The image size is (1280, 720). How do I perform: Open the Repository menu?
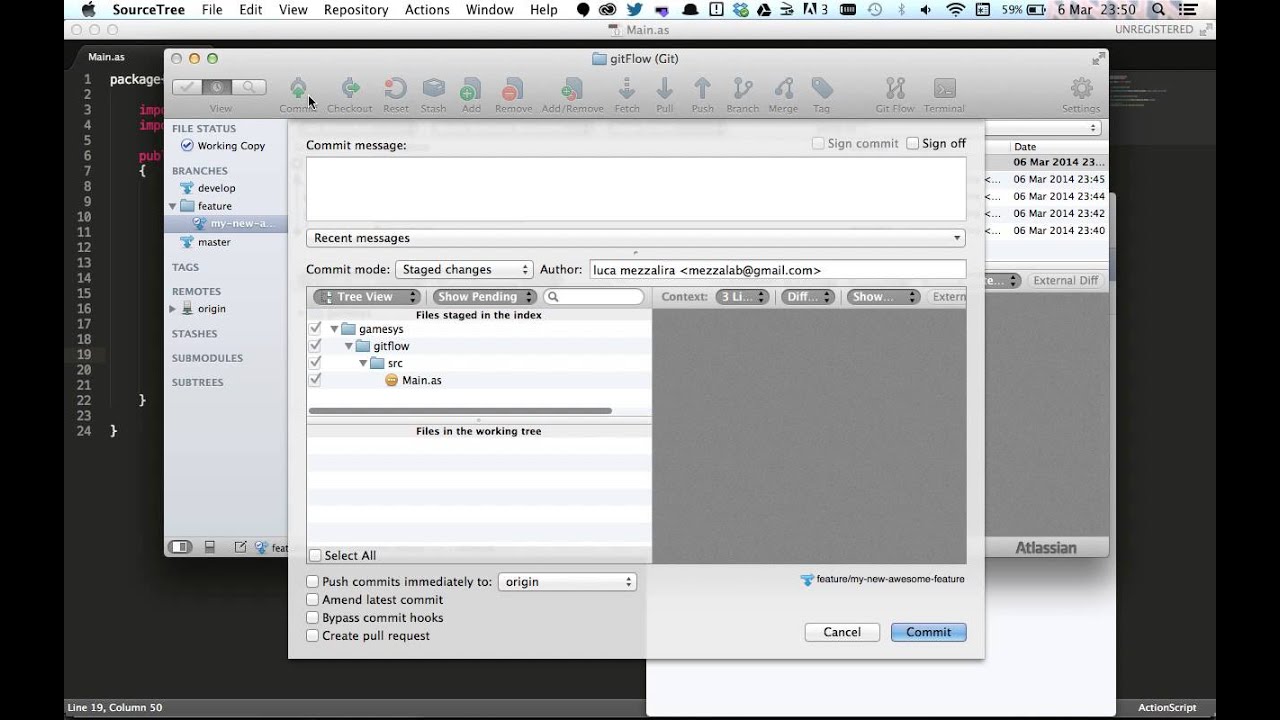(356, 10)
